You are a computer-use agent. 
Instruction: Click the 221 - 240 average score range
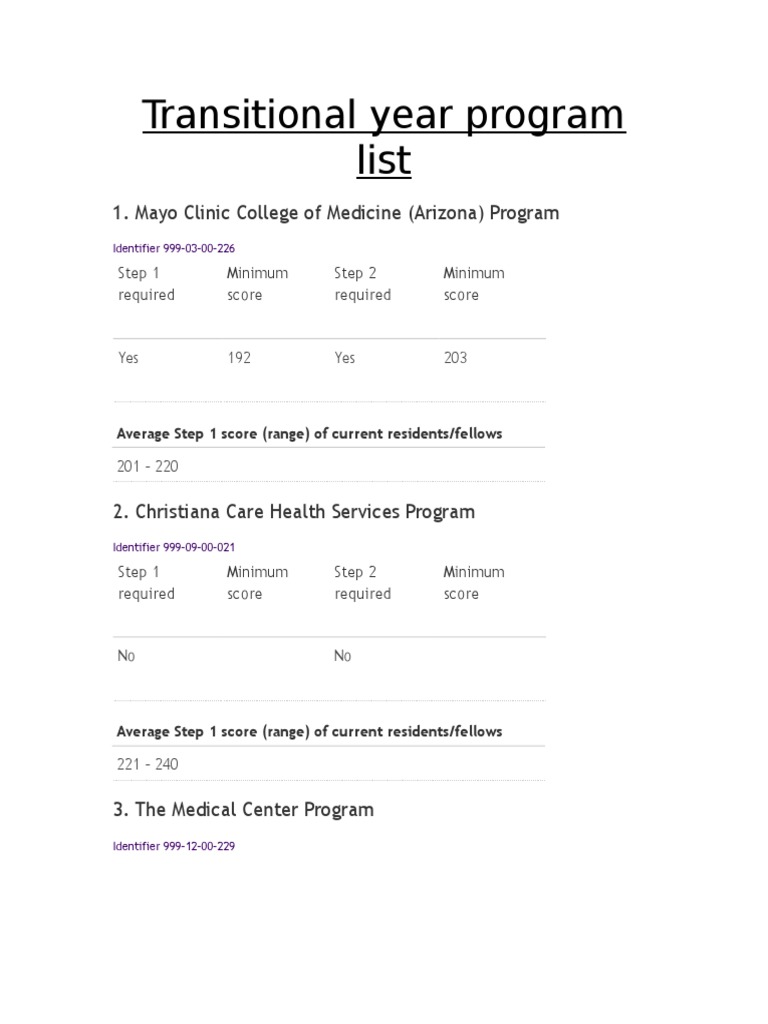pyautogui.click(x=148, y=764)
